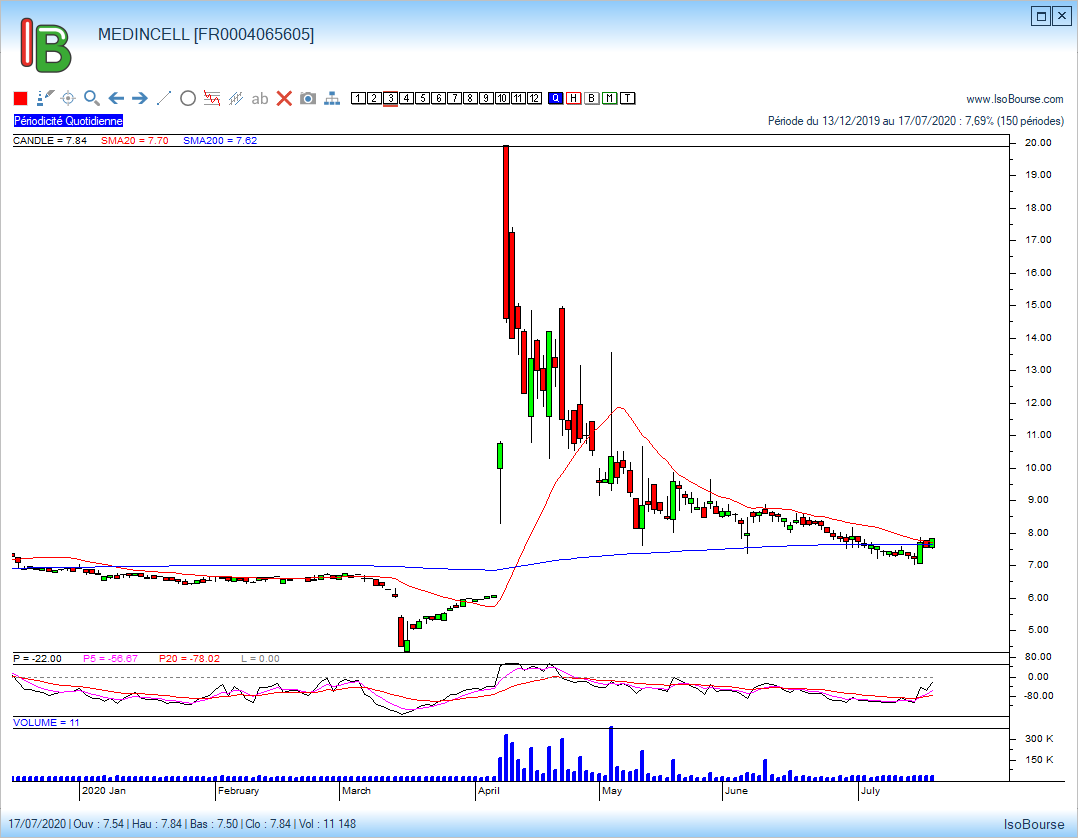Select the drawing pencil tool icon

tap(45, 98)
